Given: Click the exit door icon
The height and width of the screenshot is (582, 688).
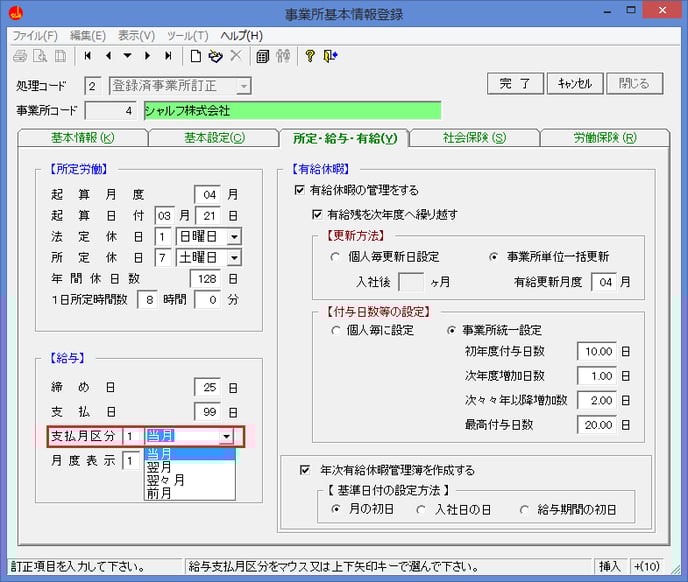Looking at the screenshot, I should click(330, 56).
